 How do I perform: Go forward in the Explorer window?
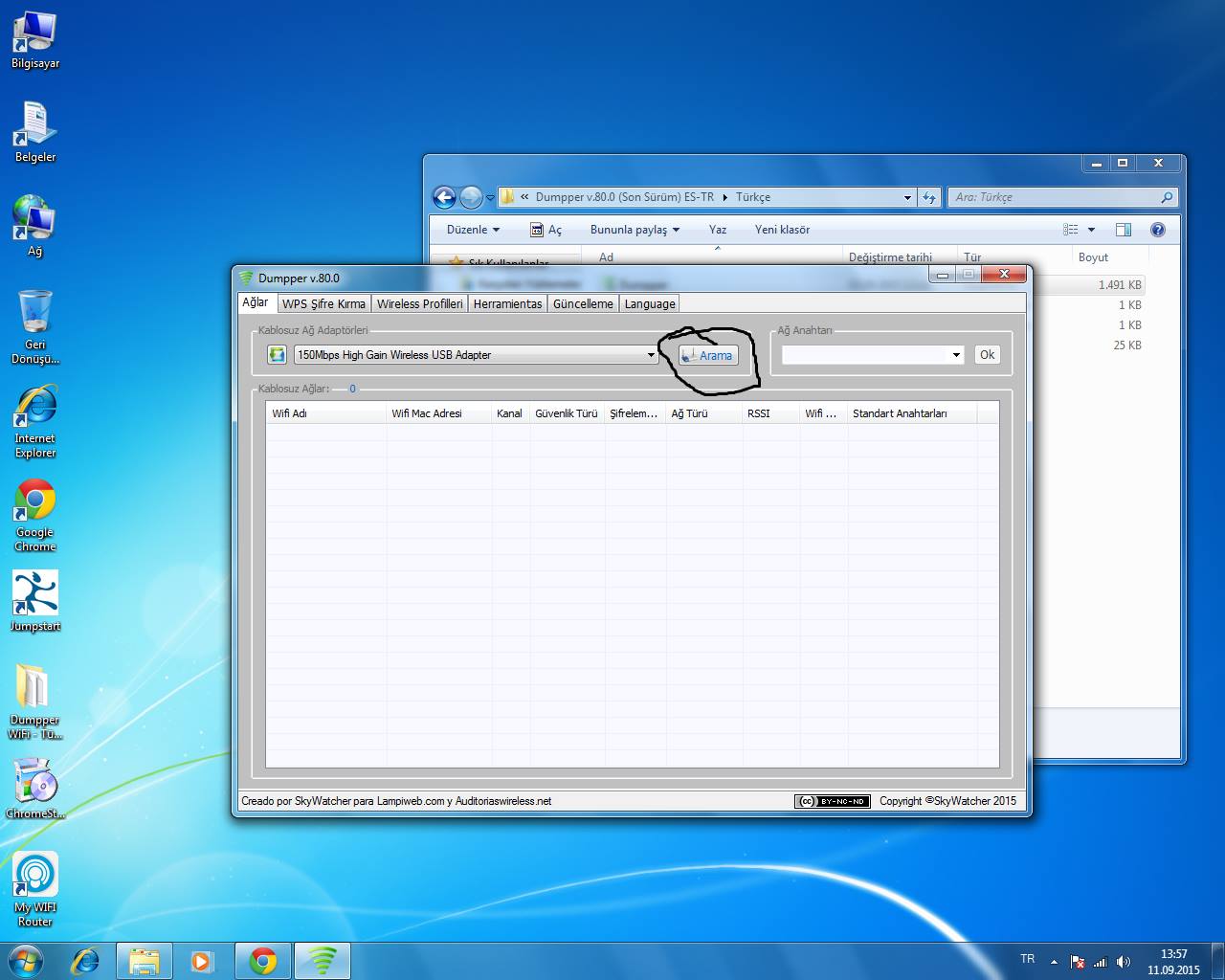pyautogui.click(x=471, y=197)
